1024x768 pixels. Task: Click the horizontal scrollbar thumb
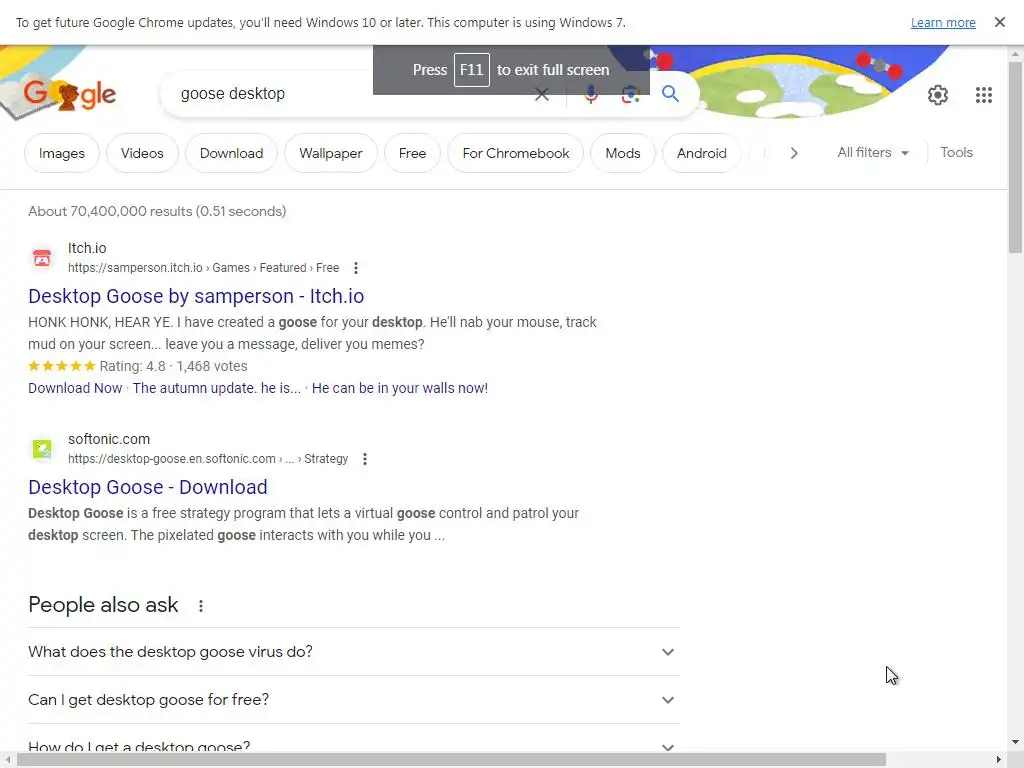coord(451,760)
